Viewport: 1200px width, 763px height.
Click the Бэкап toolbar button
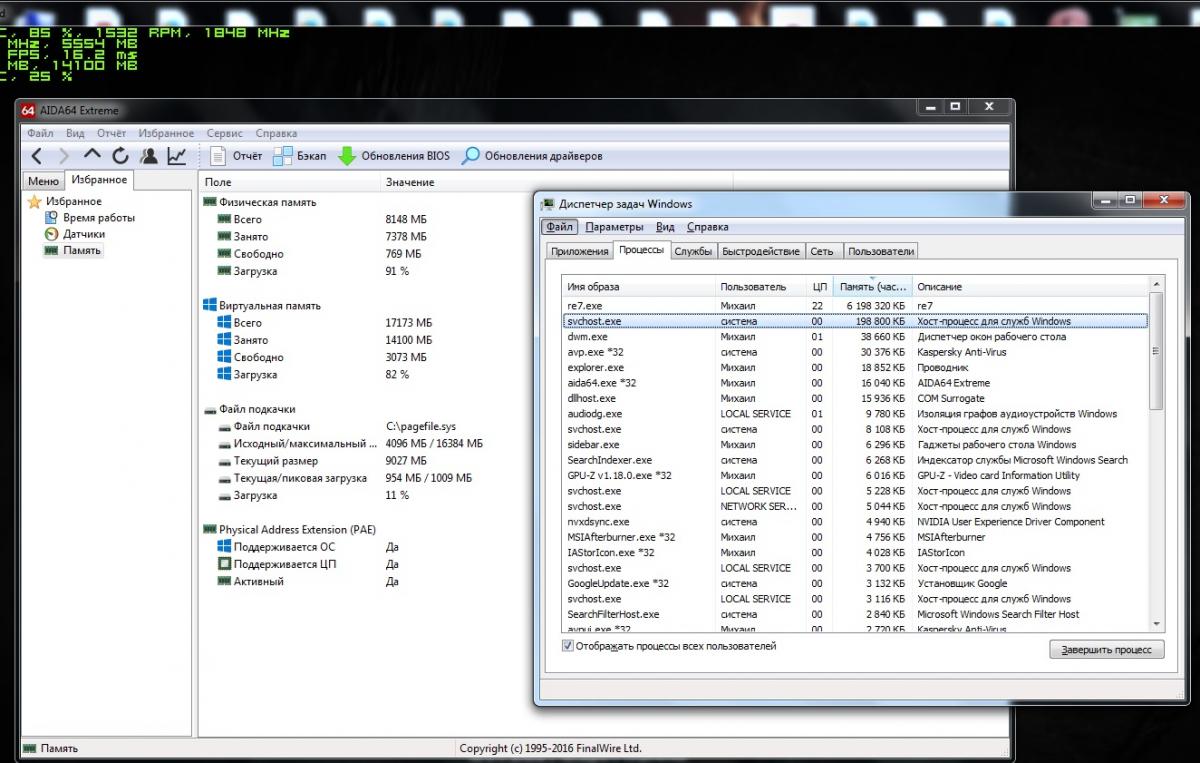(299, 156)
